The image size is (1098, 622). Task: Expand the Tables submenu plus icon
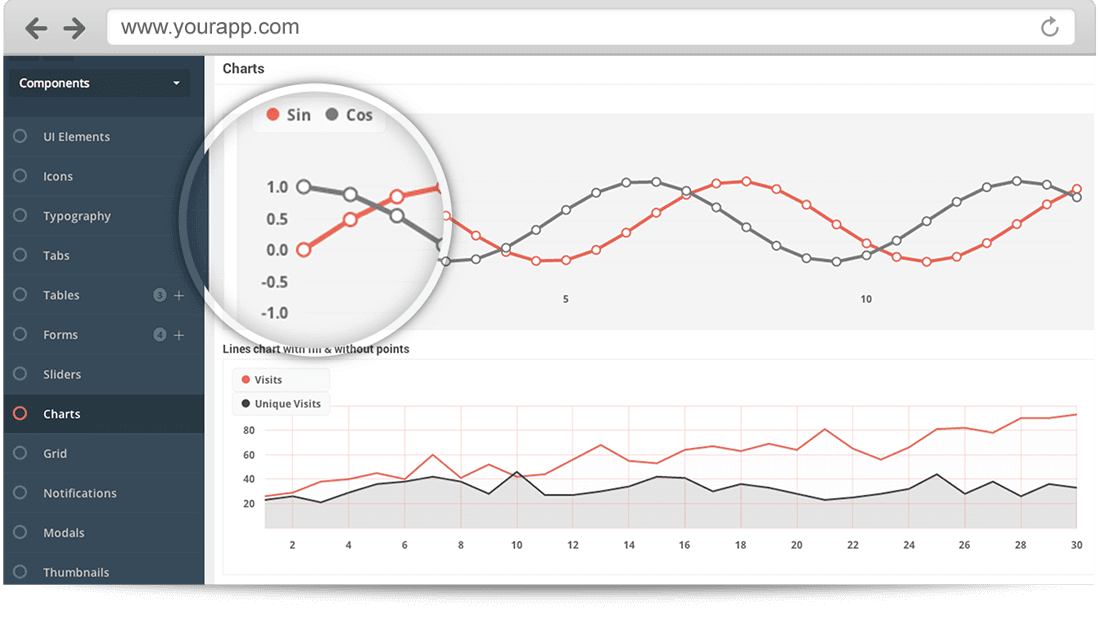179,295
